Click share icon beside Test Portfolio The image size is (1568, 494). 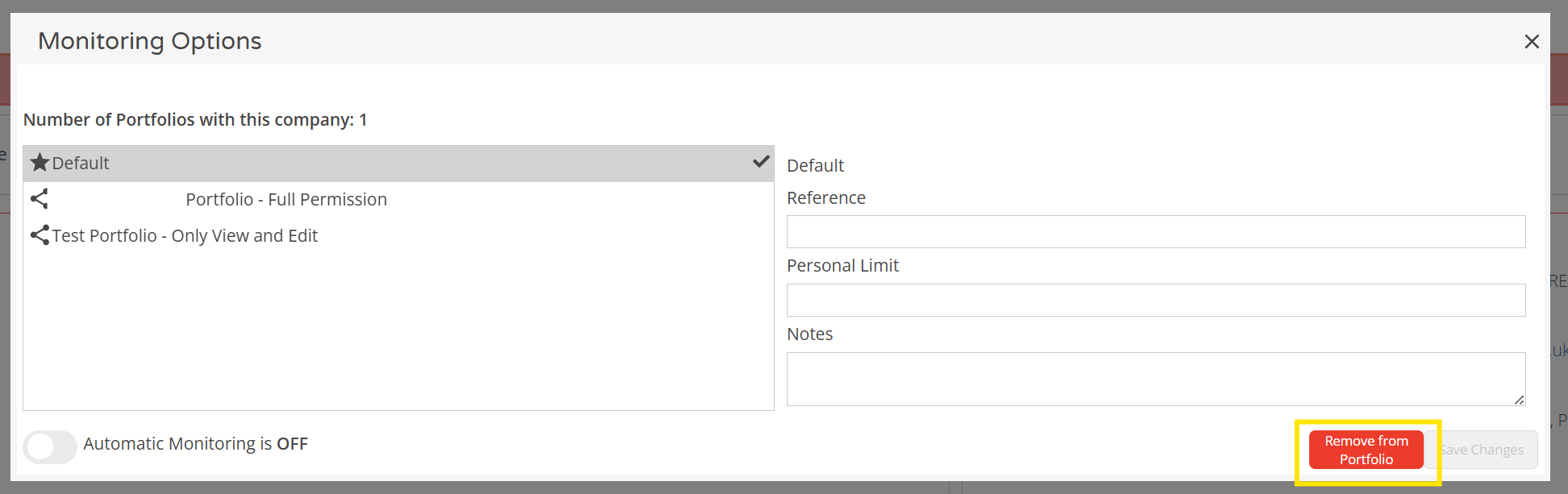coord(40,235)
